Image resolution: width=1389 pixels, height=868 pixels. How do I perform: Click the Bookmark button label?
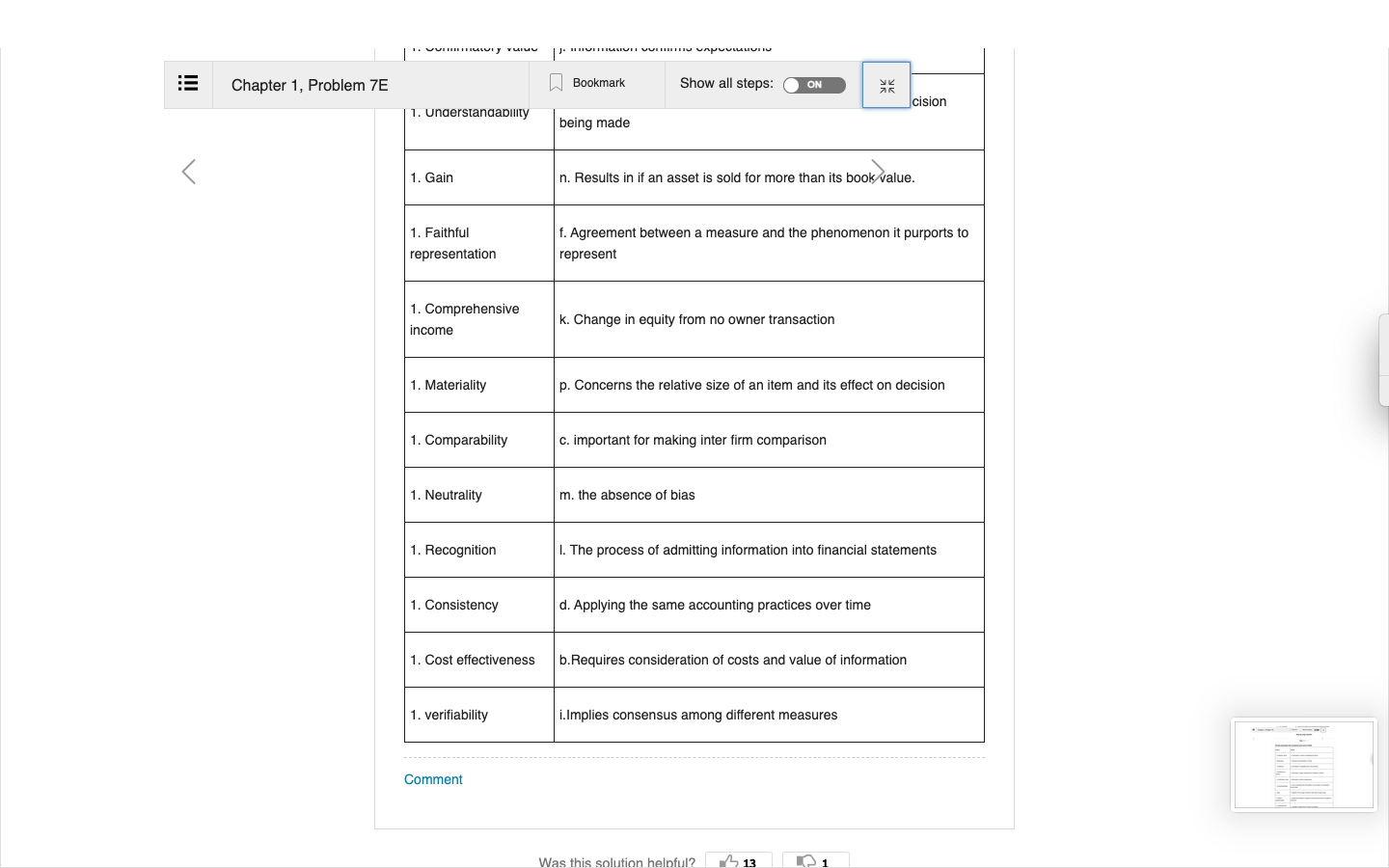tap(599, 83)
